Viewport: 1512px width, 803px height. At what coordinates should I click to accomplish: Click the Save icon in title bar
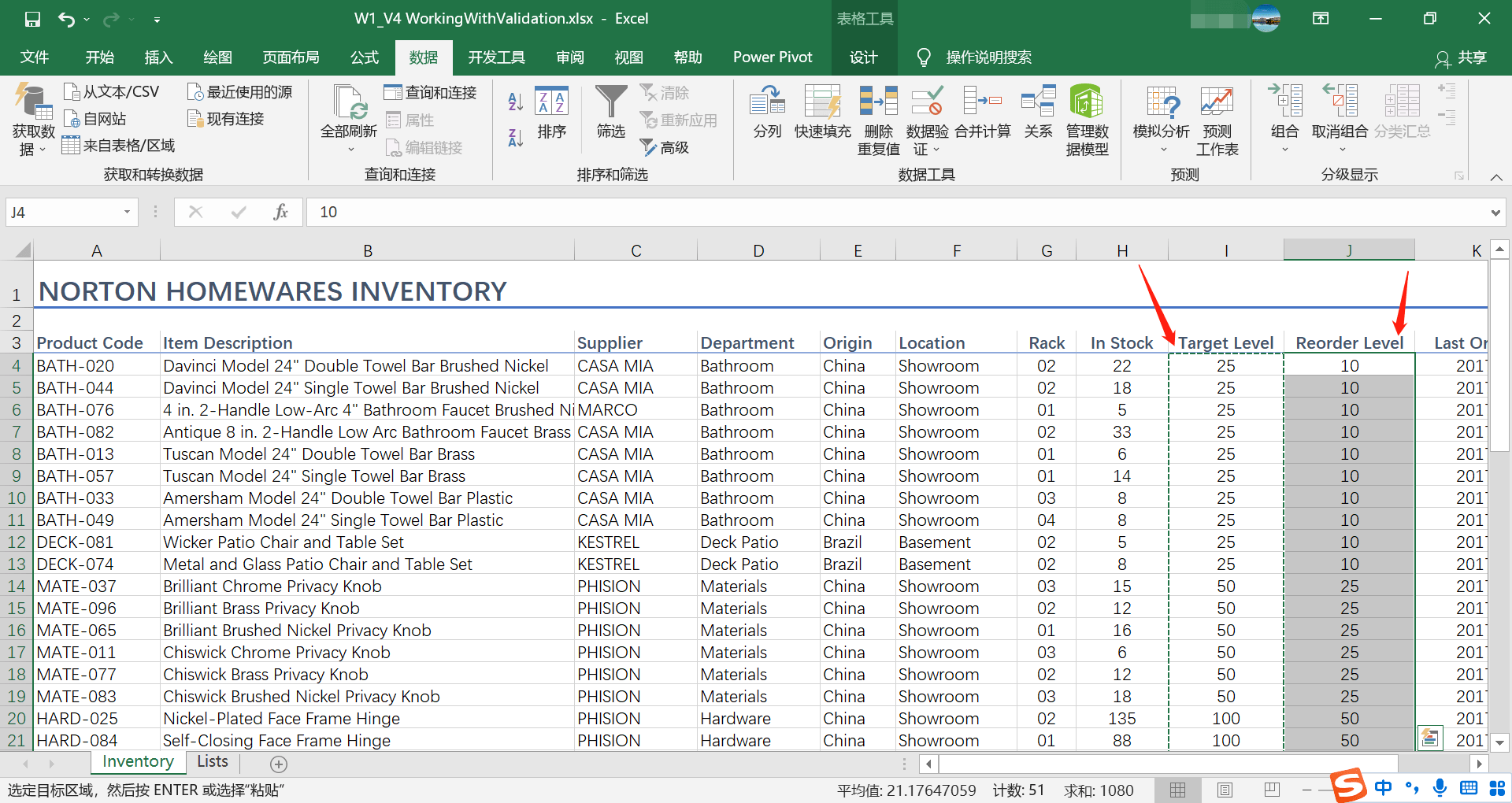(32, 19)
